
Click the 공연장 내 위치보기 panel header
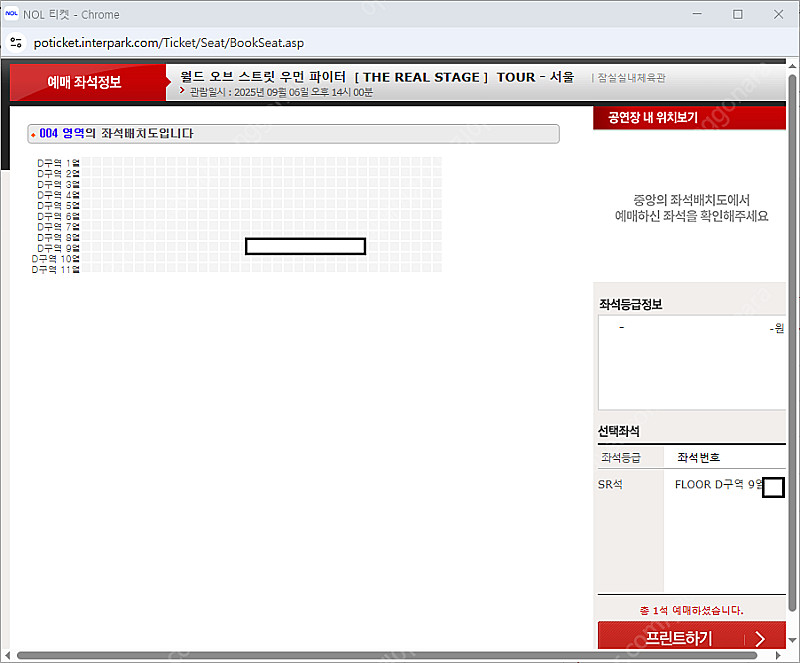(689, 117)
